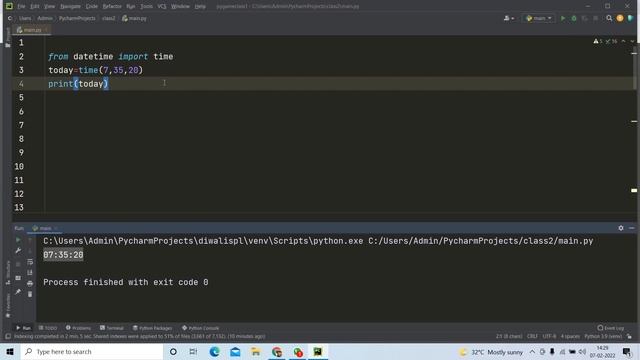Viewport: 640px width, 360px height.
Task: Open the Project tool window sidebar button
Action: [x=8, y=38]
